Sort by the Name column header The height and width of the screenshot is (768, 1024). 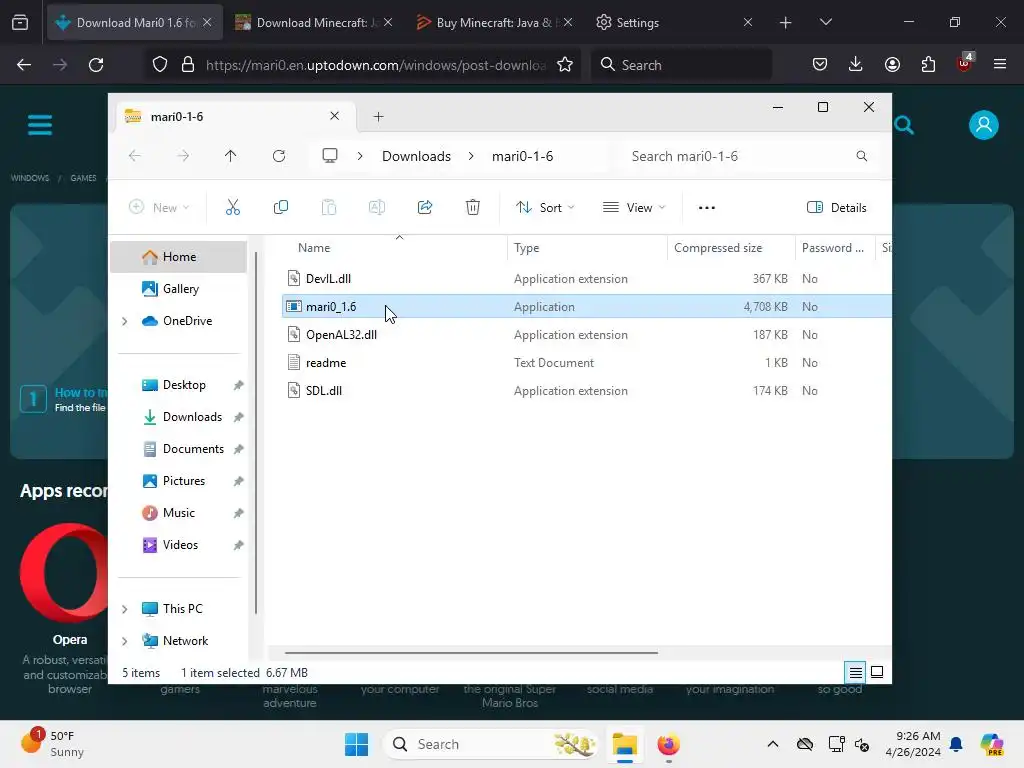click(x=394, y=248)
